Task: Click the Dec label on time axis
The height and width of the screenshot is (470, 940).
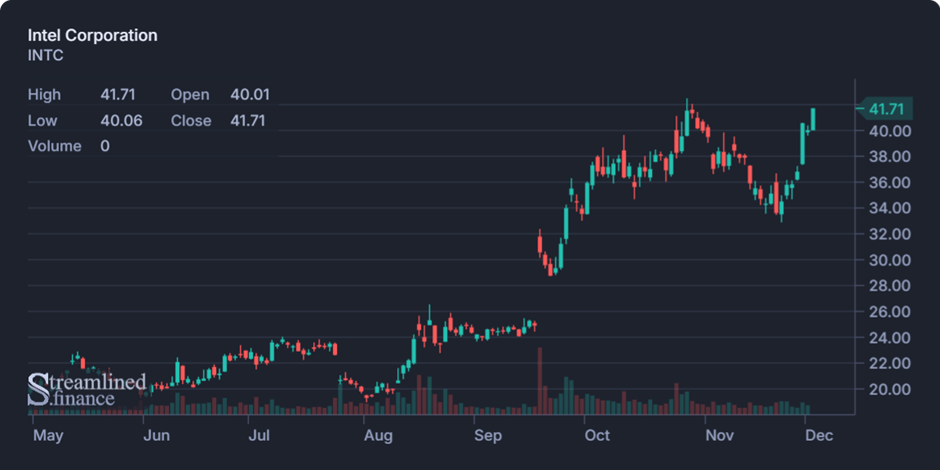Action: tap(820, 436)
